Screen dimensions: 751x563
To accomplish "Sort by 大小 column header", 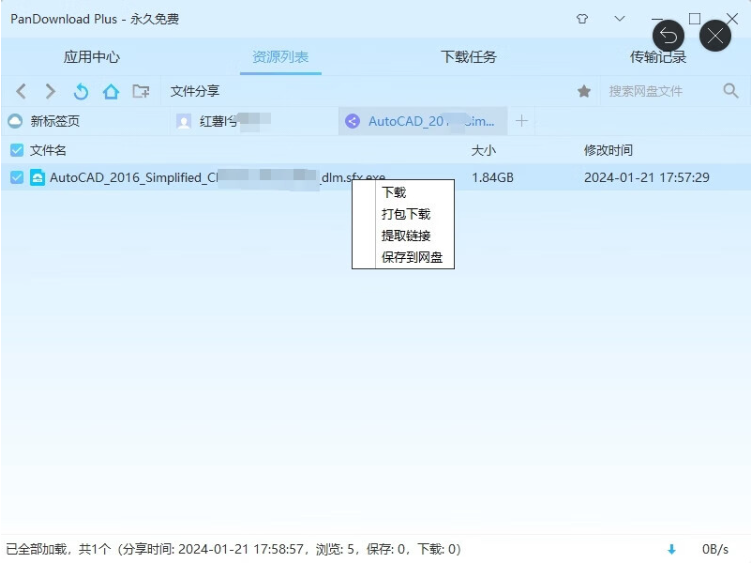I will tap(483, 150).
